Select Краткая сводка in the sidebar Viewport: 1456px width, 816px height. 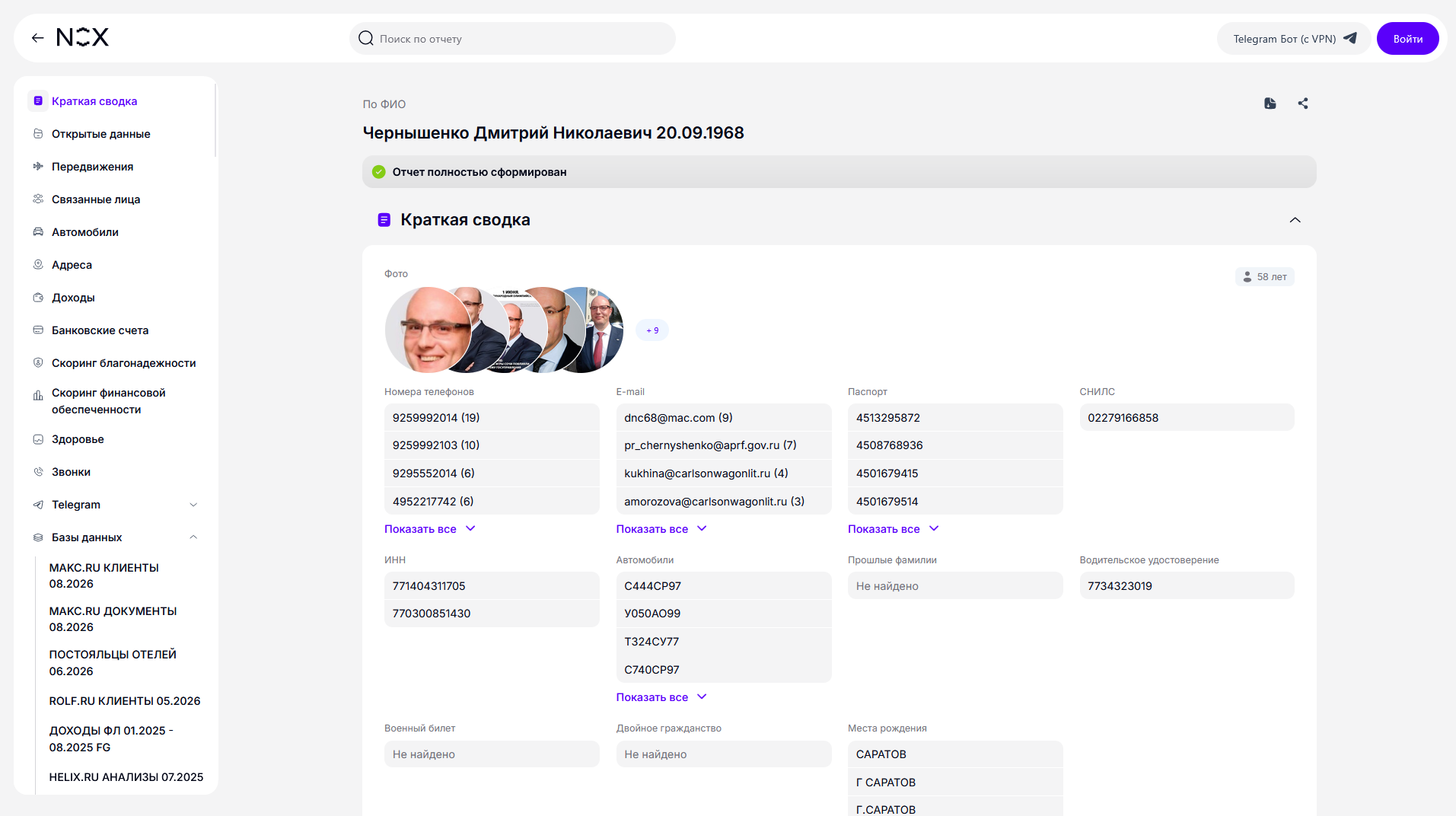[x=94, y=101]
